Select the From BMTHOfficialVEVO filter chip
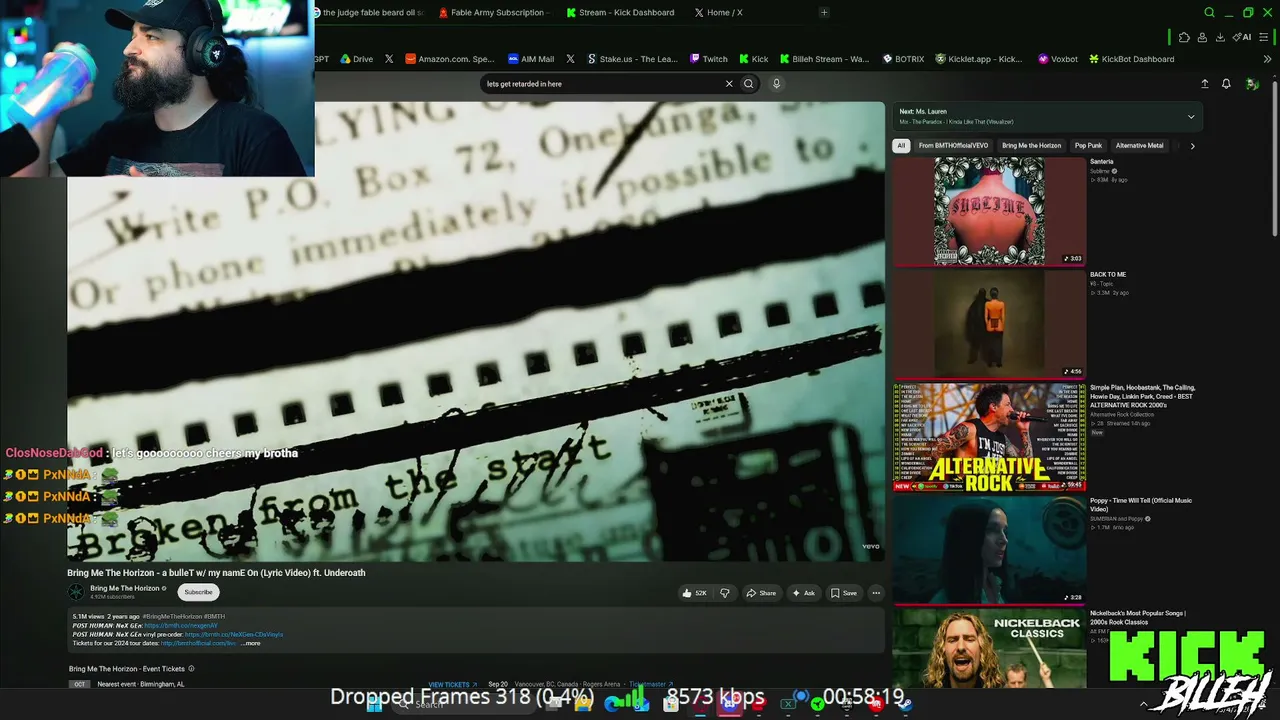The image size is (1280, 720). tap(953, 146)
